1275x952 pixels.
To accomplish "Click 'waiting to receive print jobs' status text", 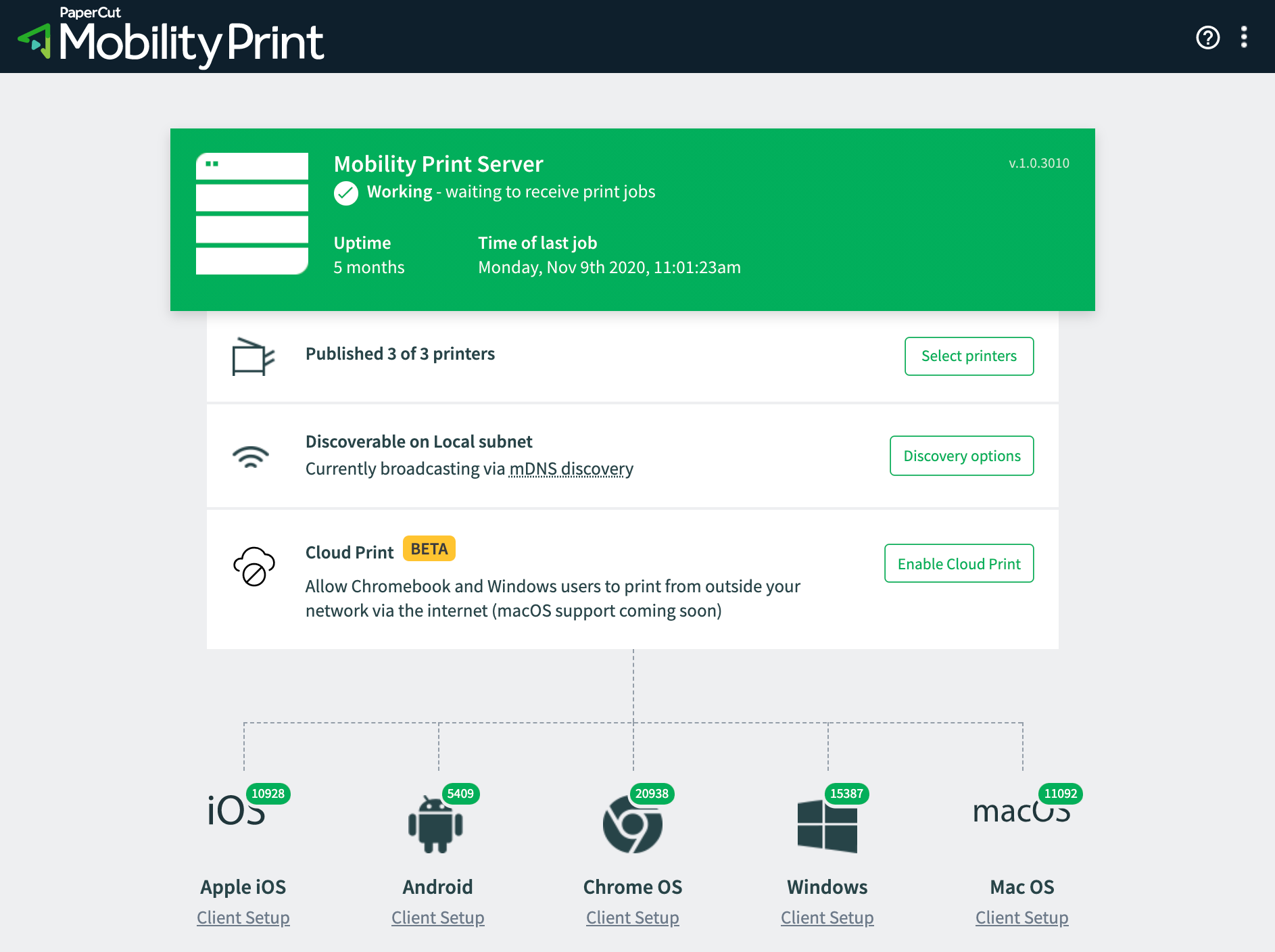I will tap(550, 191).
